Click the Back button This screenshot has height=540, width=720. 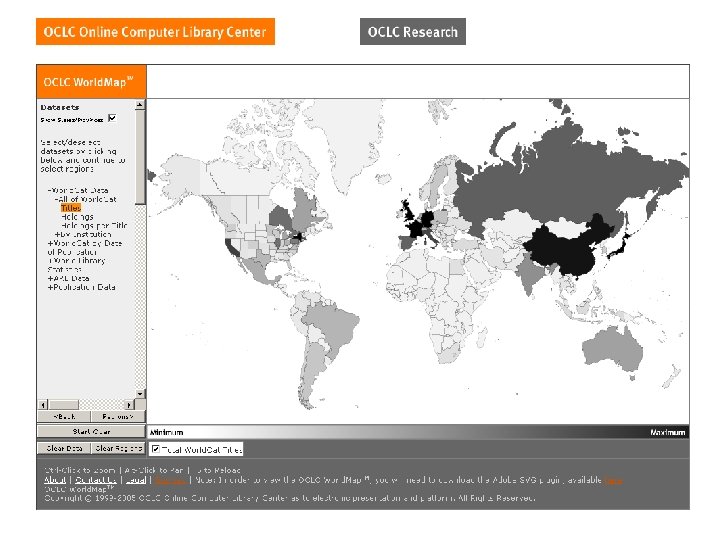[x=64, y=416]
